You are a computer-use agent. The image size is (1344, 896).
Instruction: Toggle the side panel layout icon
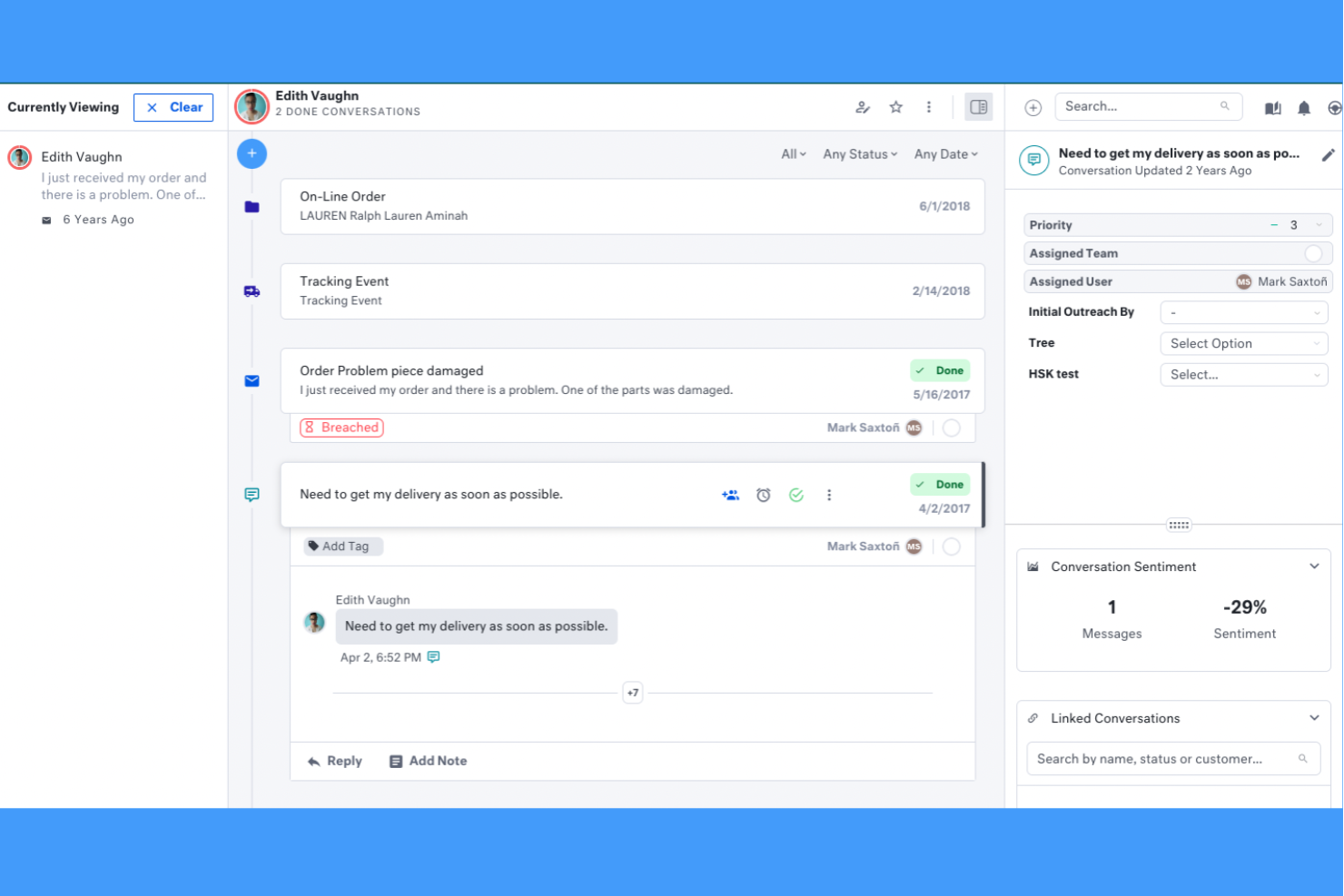[978, 106]
